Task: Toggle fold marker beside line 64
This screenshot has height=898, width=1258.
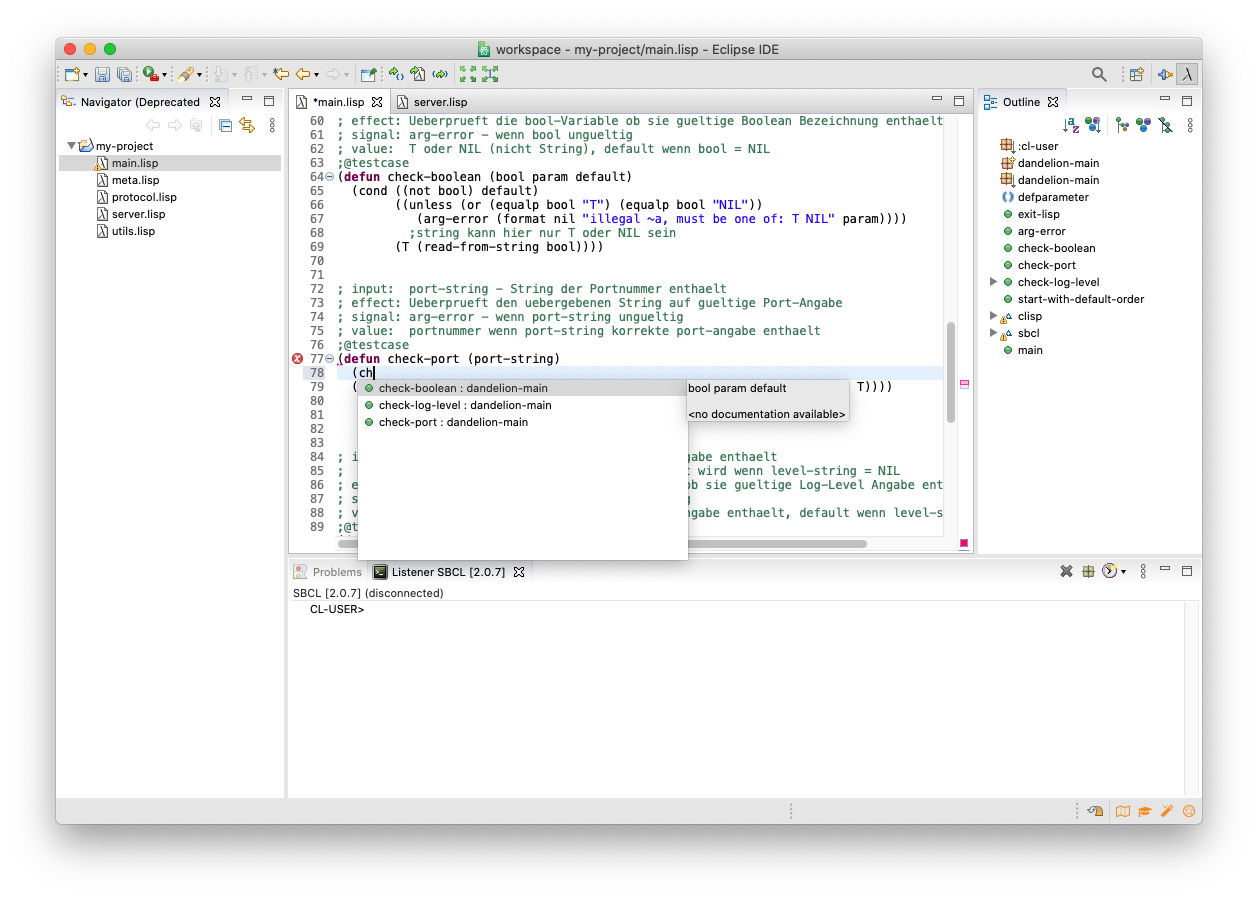Action: click(330, 177)
